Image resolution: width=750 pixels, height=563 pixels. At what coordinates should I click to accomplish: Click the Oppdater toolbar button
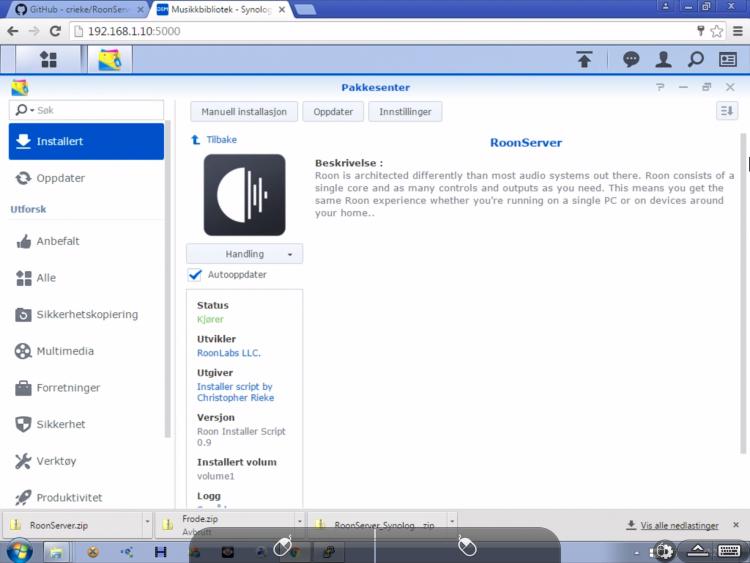coord(333,112)
